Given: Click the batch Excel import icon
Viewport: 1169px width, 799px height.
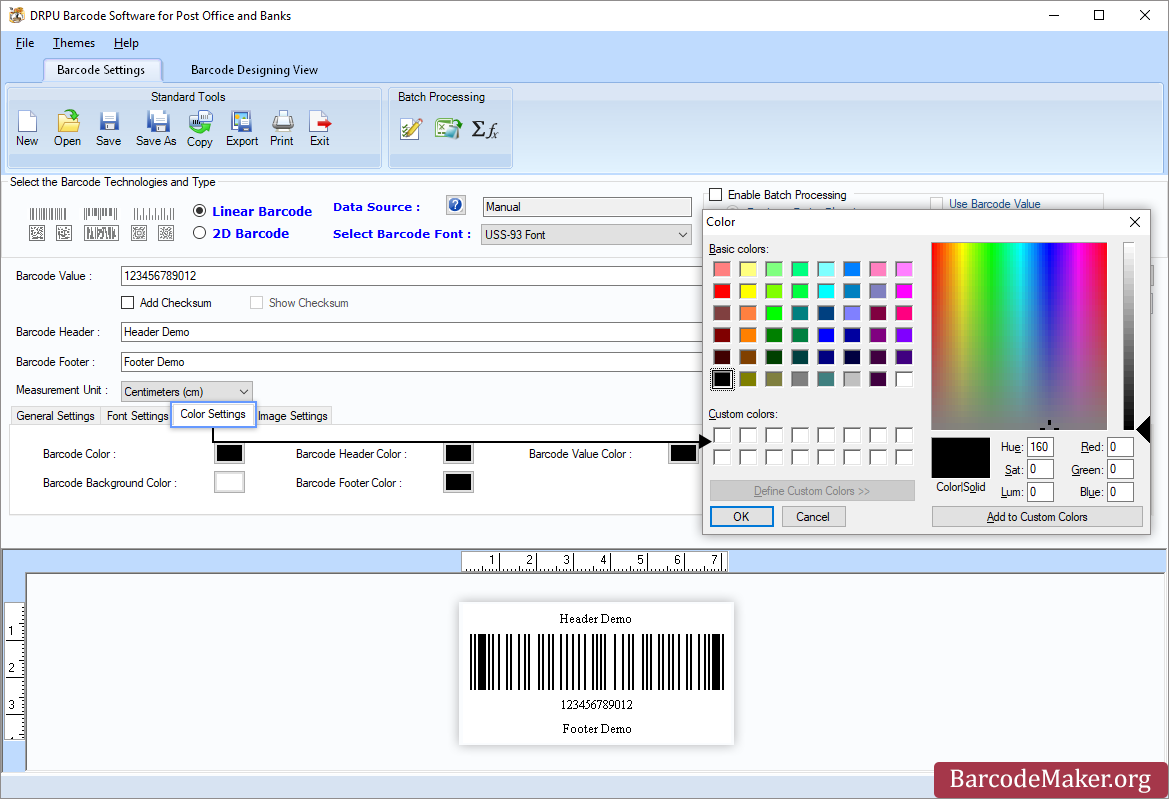Looking at the screenshot, I should [448, 128].
